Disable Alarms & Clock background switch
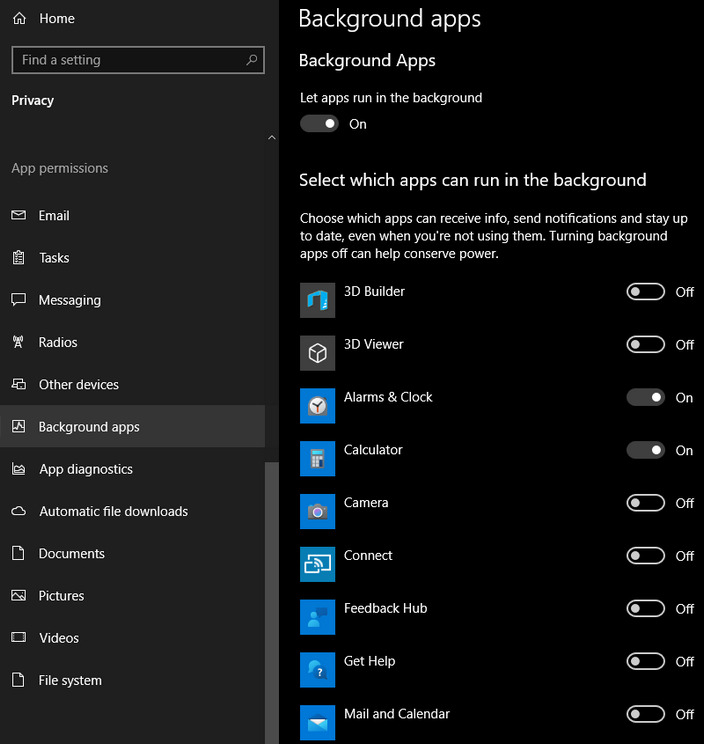This screenshot has width=704, height=744. tap(645, 397)
